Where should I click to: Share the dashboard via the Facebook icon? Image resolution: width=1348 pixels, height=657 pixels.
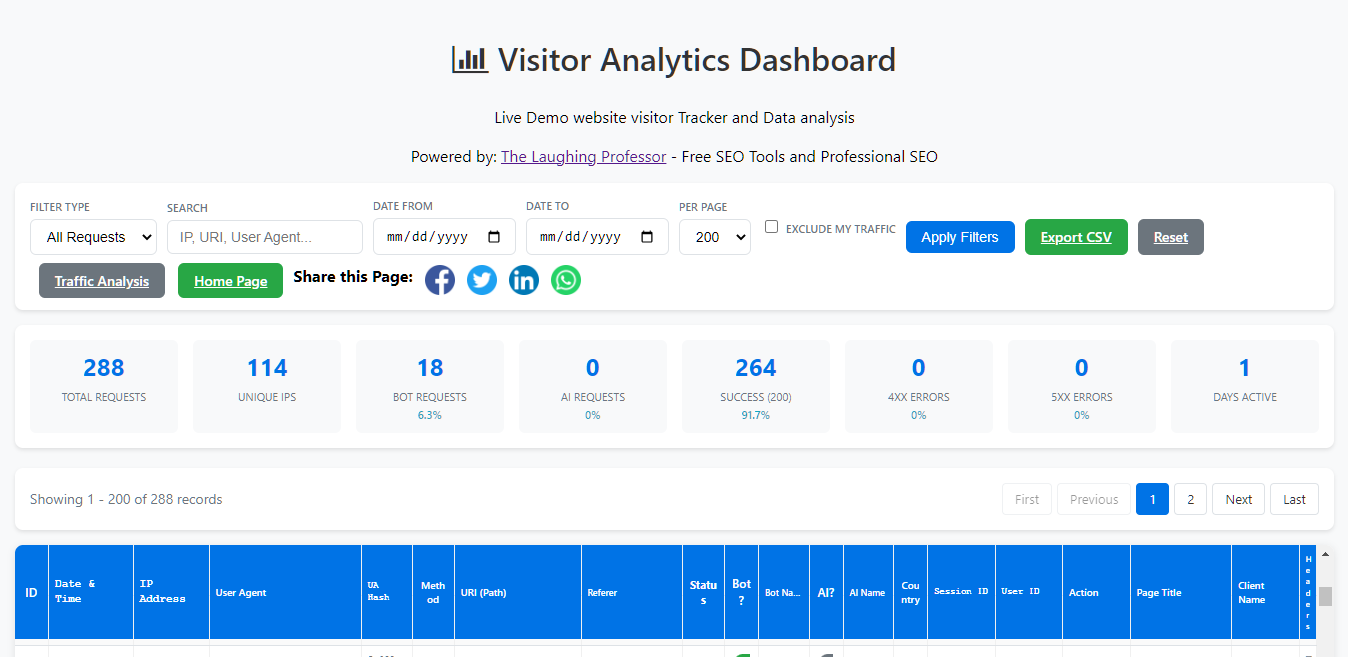pos(440,280)
